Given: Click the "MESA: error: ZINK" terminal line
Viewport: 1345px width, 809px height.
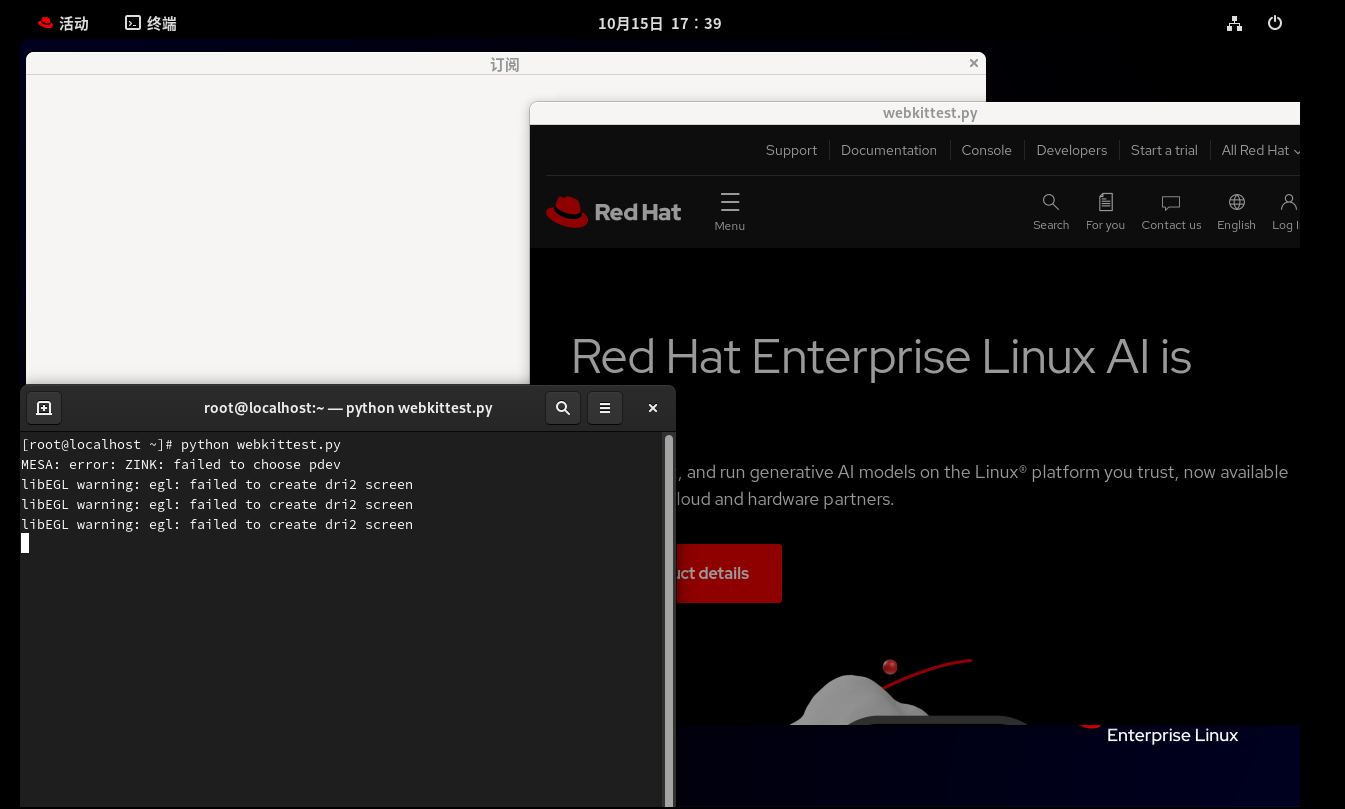Looking at the screenshot, I should 181,464.
